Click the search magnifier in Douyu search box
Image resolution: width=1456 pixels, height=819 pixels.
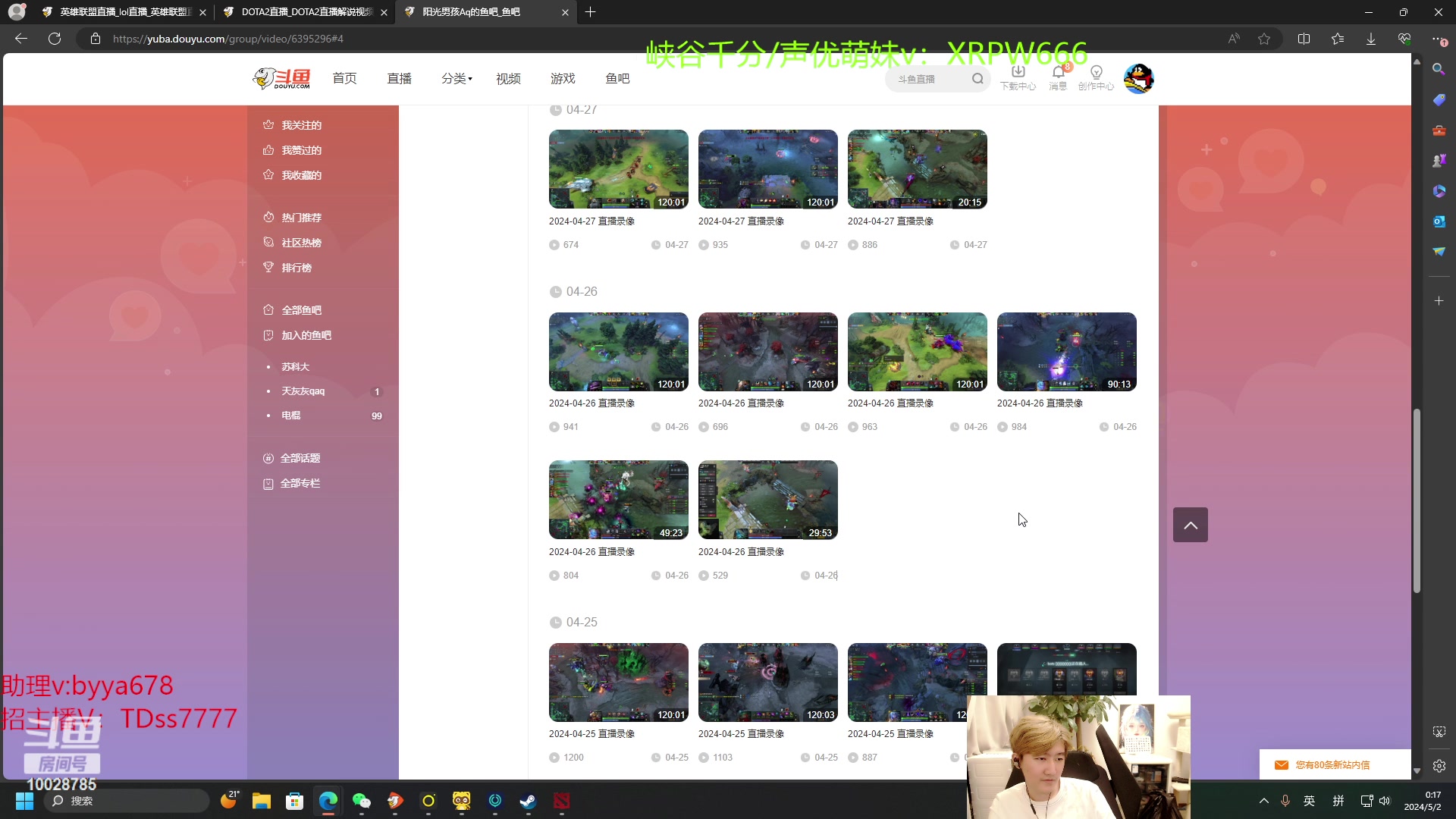(x=977, y=79)
